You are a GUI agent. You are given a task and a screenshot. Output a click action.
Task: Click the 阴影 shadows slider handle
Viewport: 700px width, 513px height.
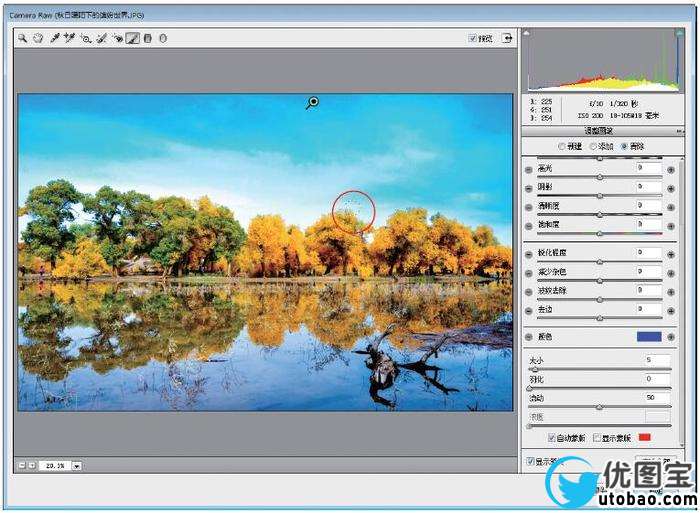(x=600, y=196)
